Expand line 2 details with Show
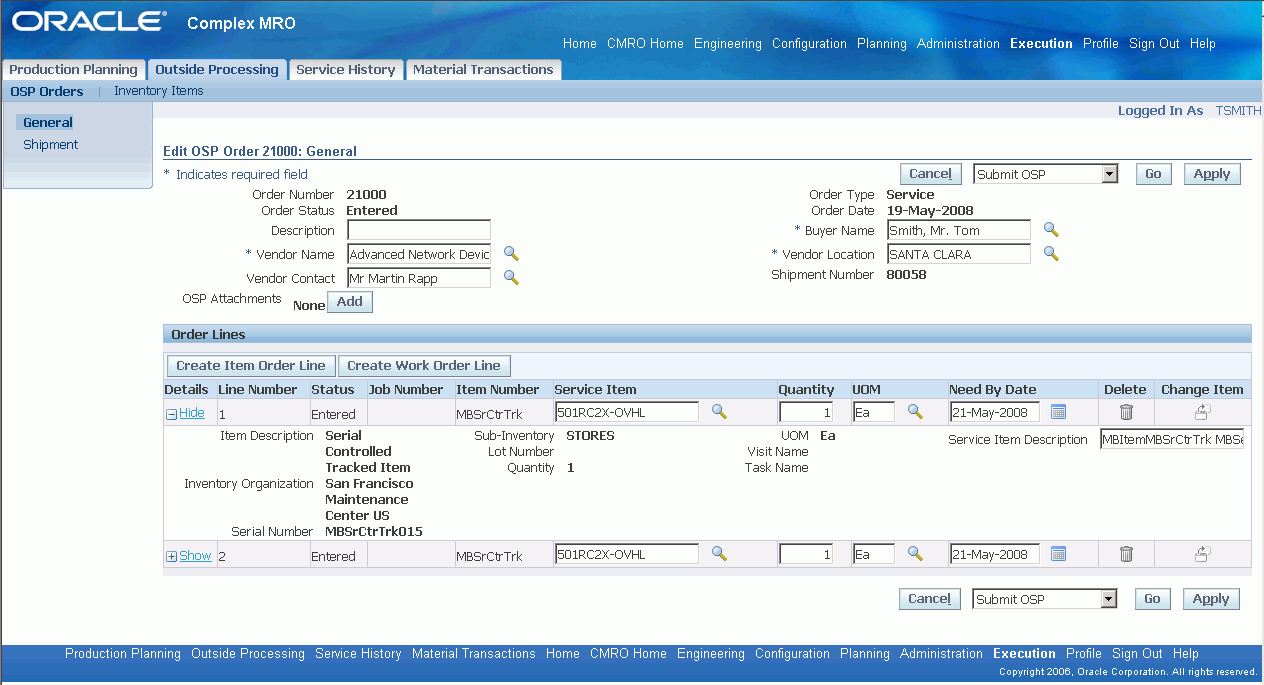 click(189, 556)
